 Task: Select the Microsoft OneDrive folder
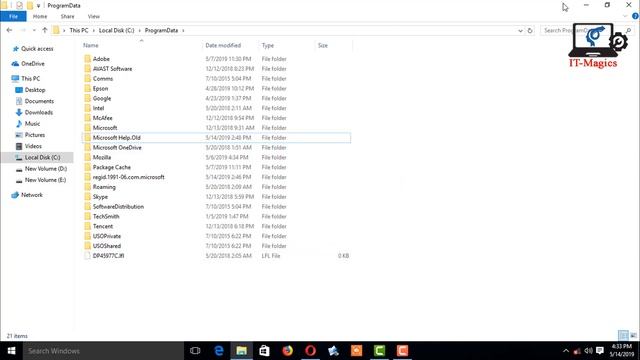(117, 148)
